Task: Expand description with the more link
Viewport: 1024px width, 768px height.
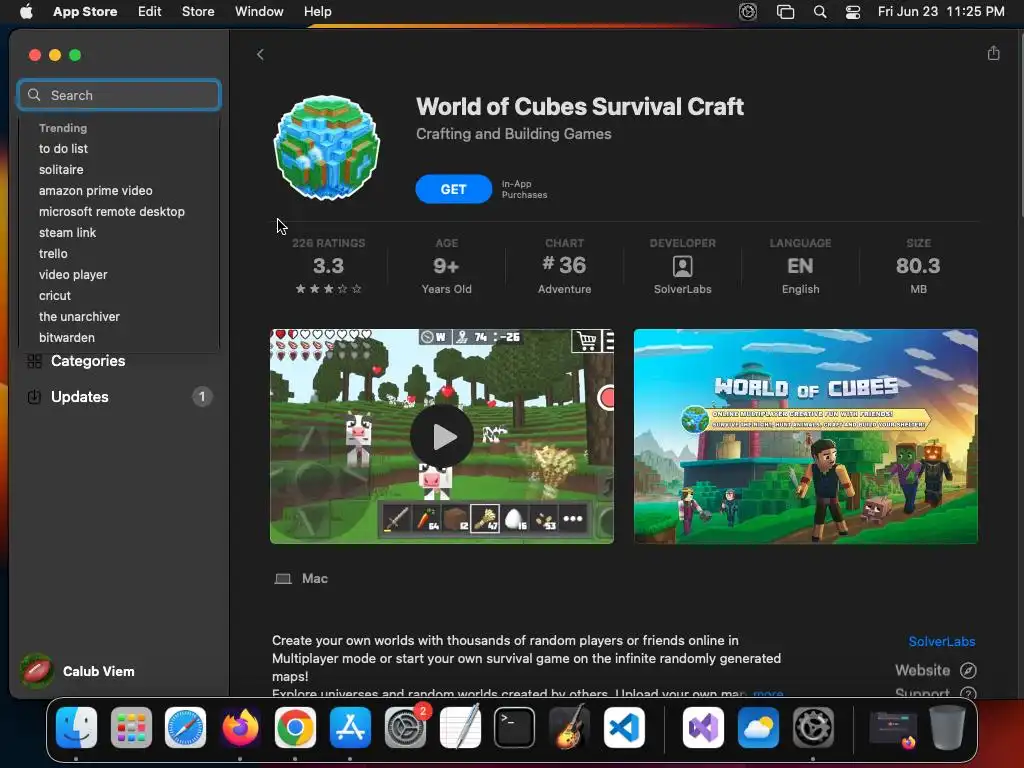Action: [768, 693]
